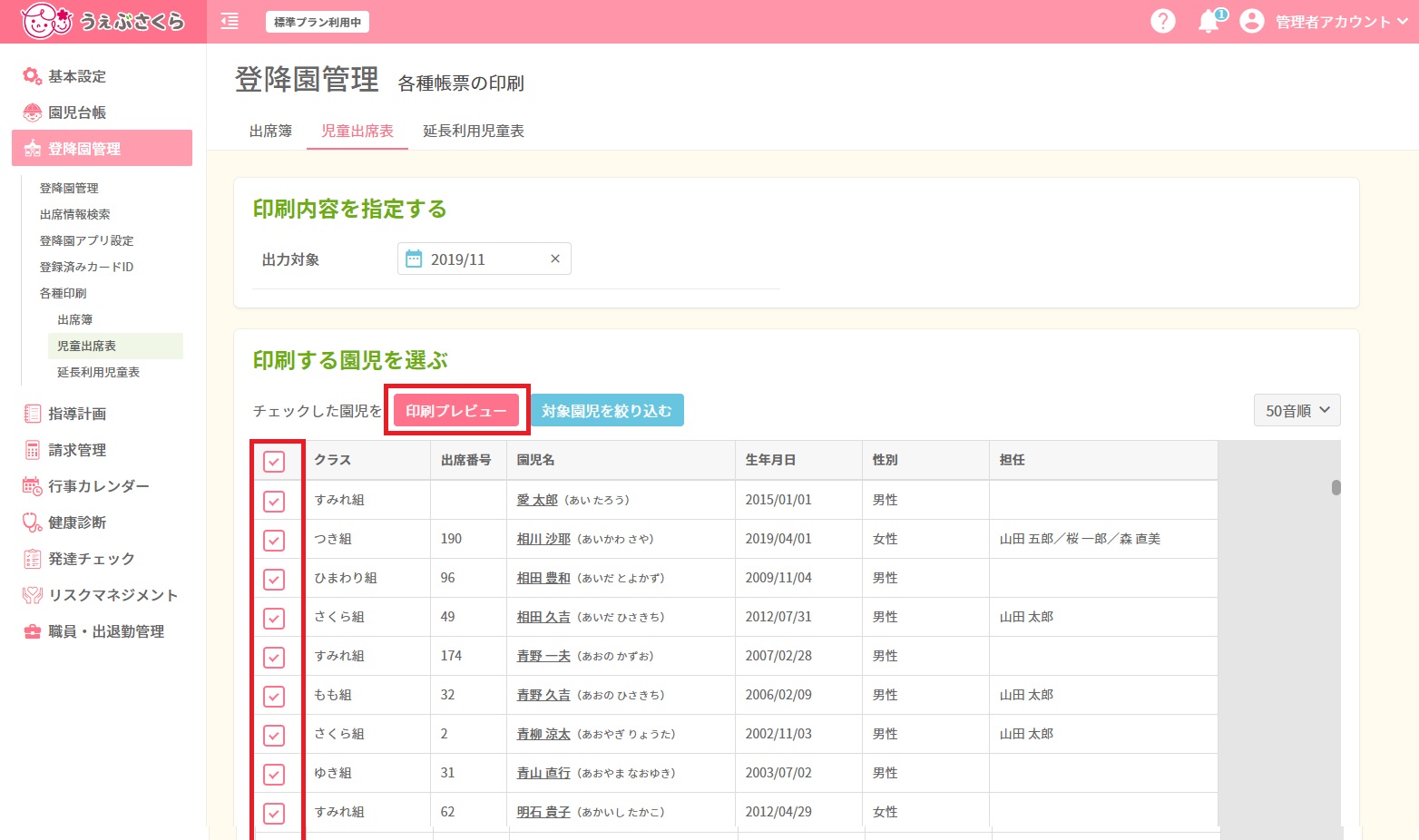
Task: Click the うぇぶさくら logo
Action: (103, 21)
